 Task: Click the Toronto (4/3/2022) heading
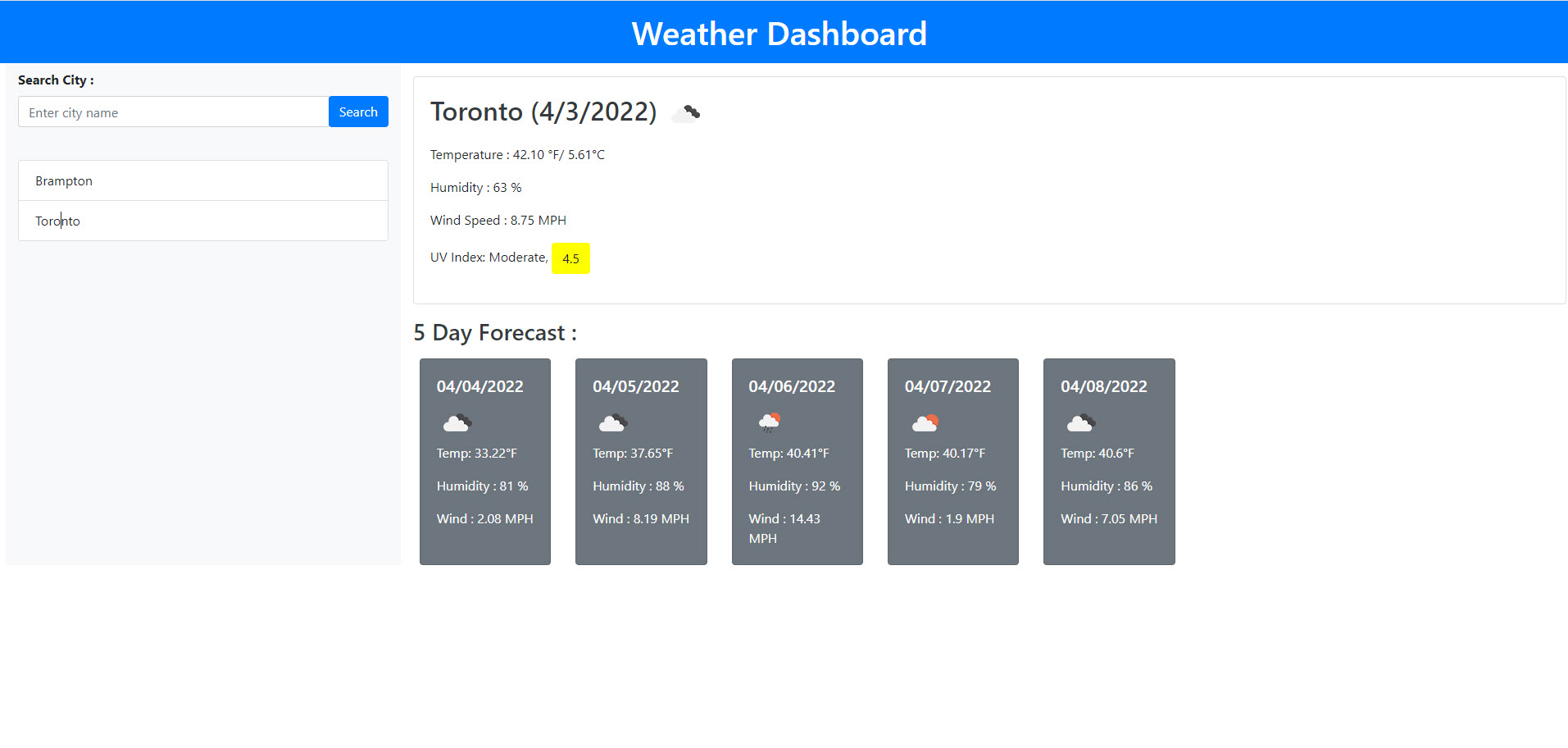click(x=543, y=112)
